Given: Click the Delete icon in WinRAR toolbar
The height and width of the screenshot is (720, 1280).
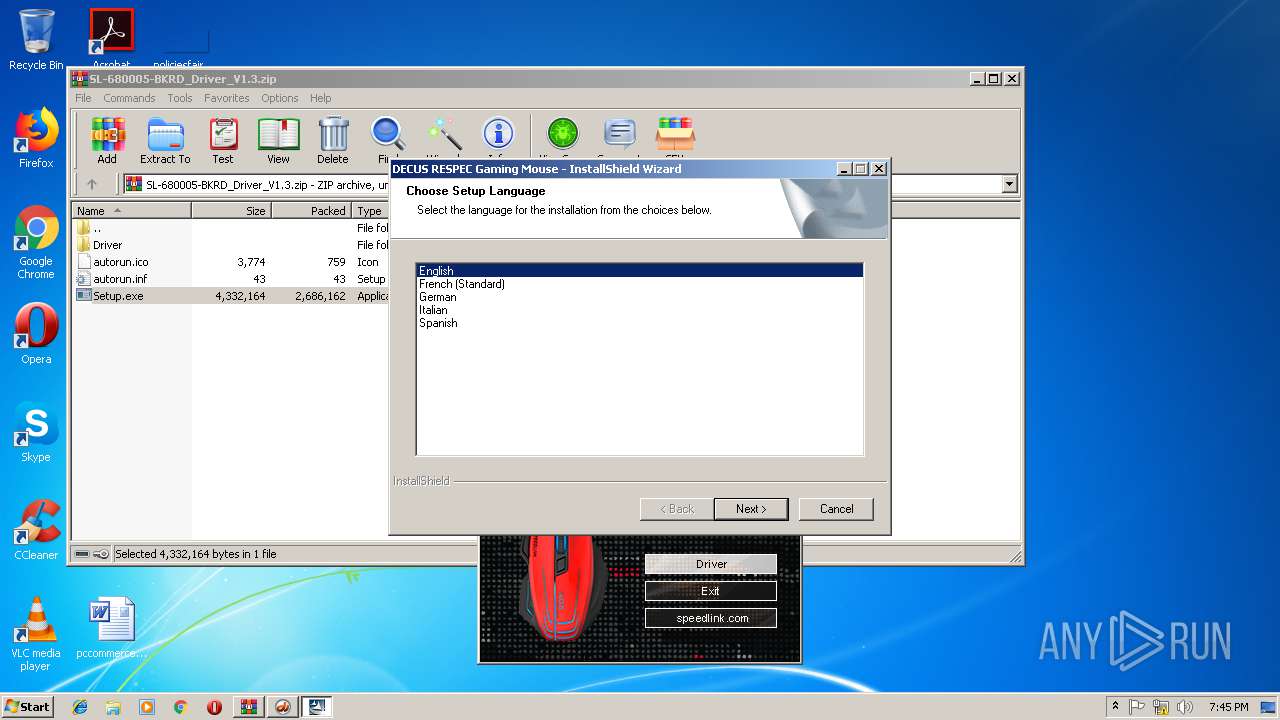Looking at the screenshot, I should click(x=333, y=140).
